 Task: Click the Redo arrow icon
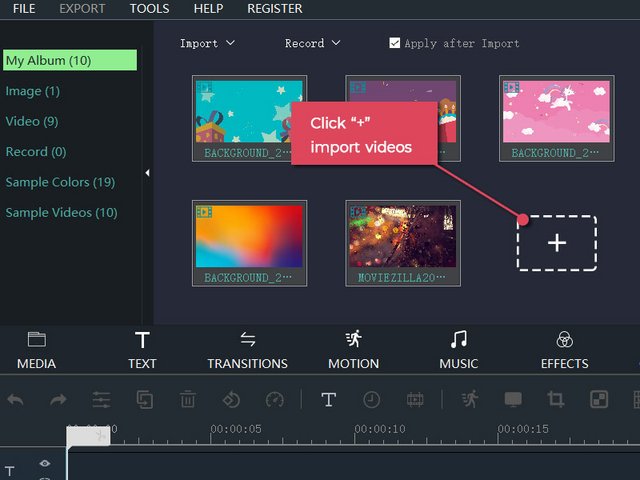point(58,399)
